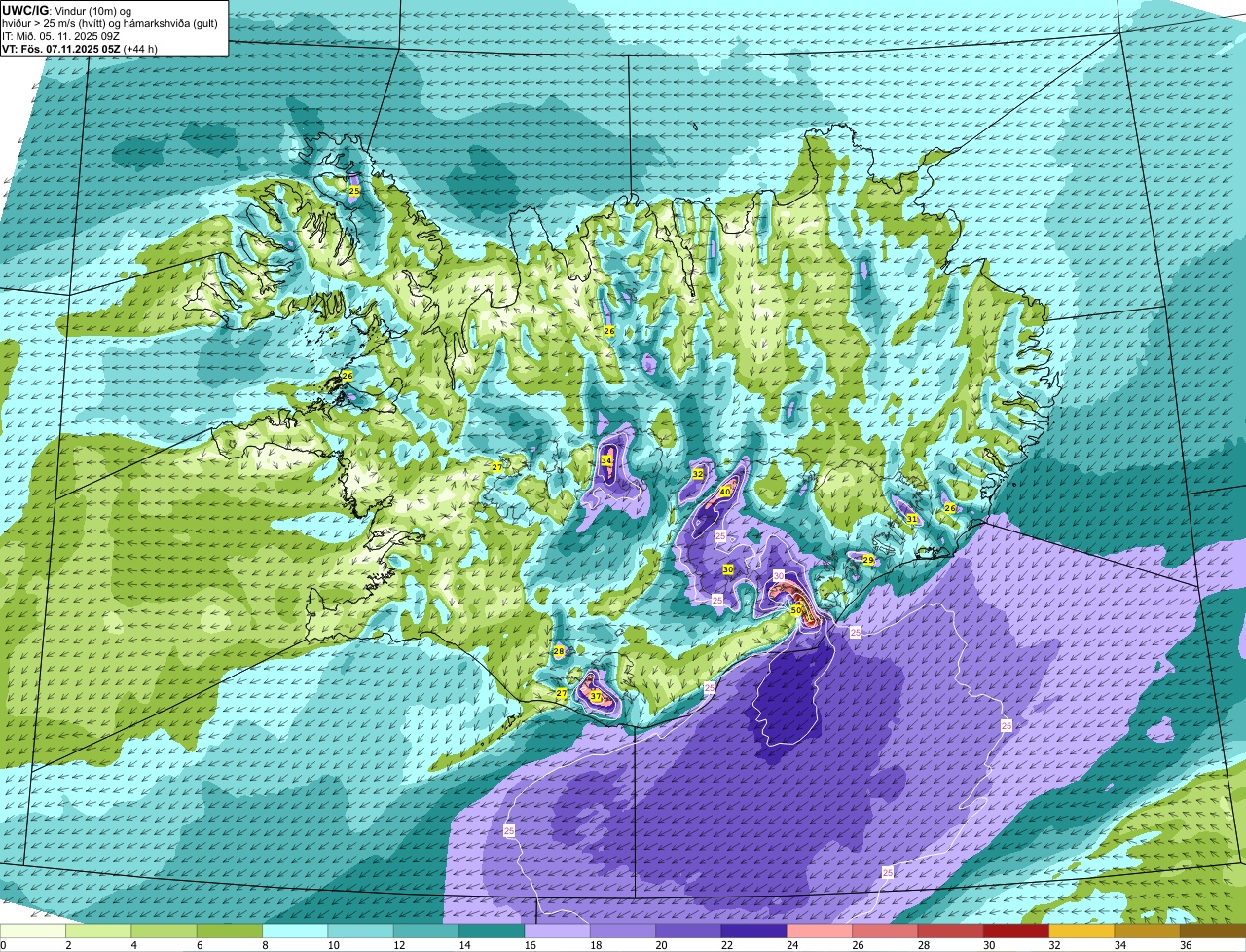This screenshot has width=1246, height=952.
Task: Click the legend scale number 36
Action: (x=1186, y=945)
